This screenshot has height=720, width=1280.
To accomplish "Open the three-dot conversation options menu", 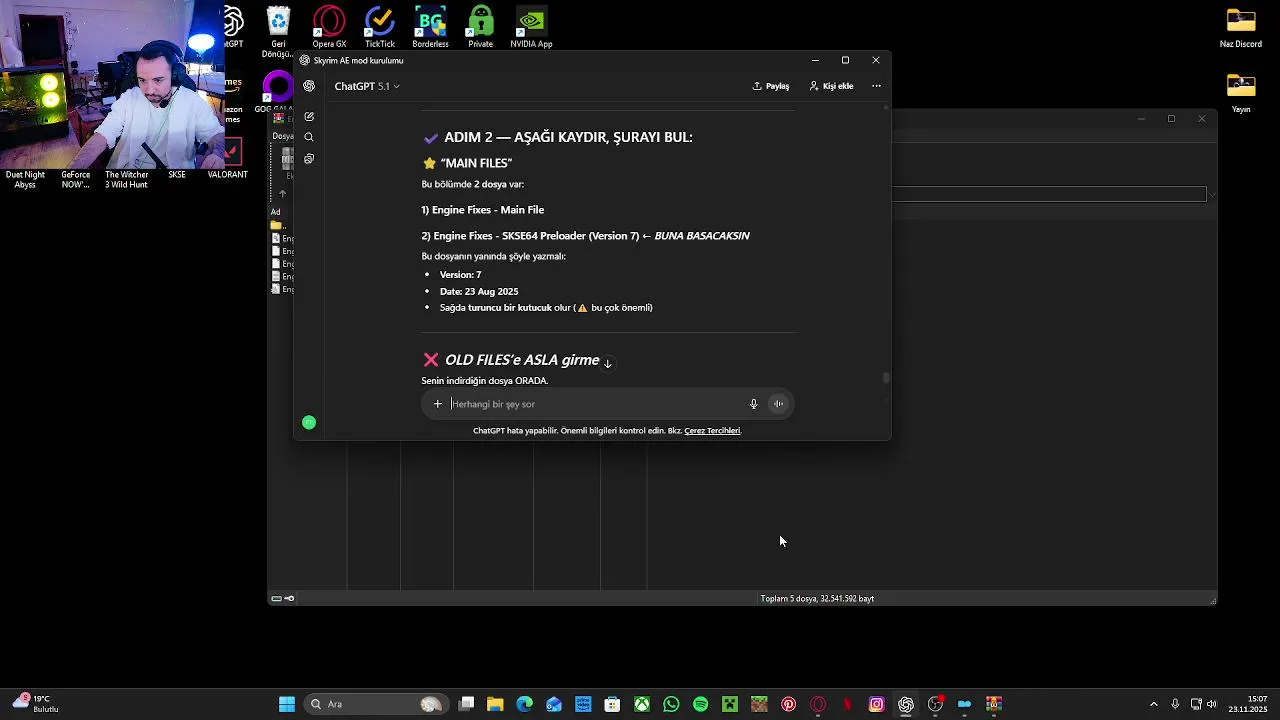I will pyautogui.click(x=876, y=86).
